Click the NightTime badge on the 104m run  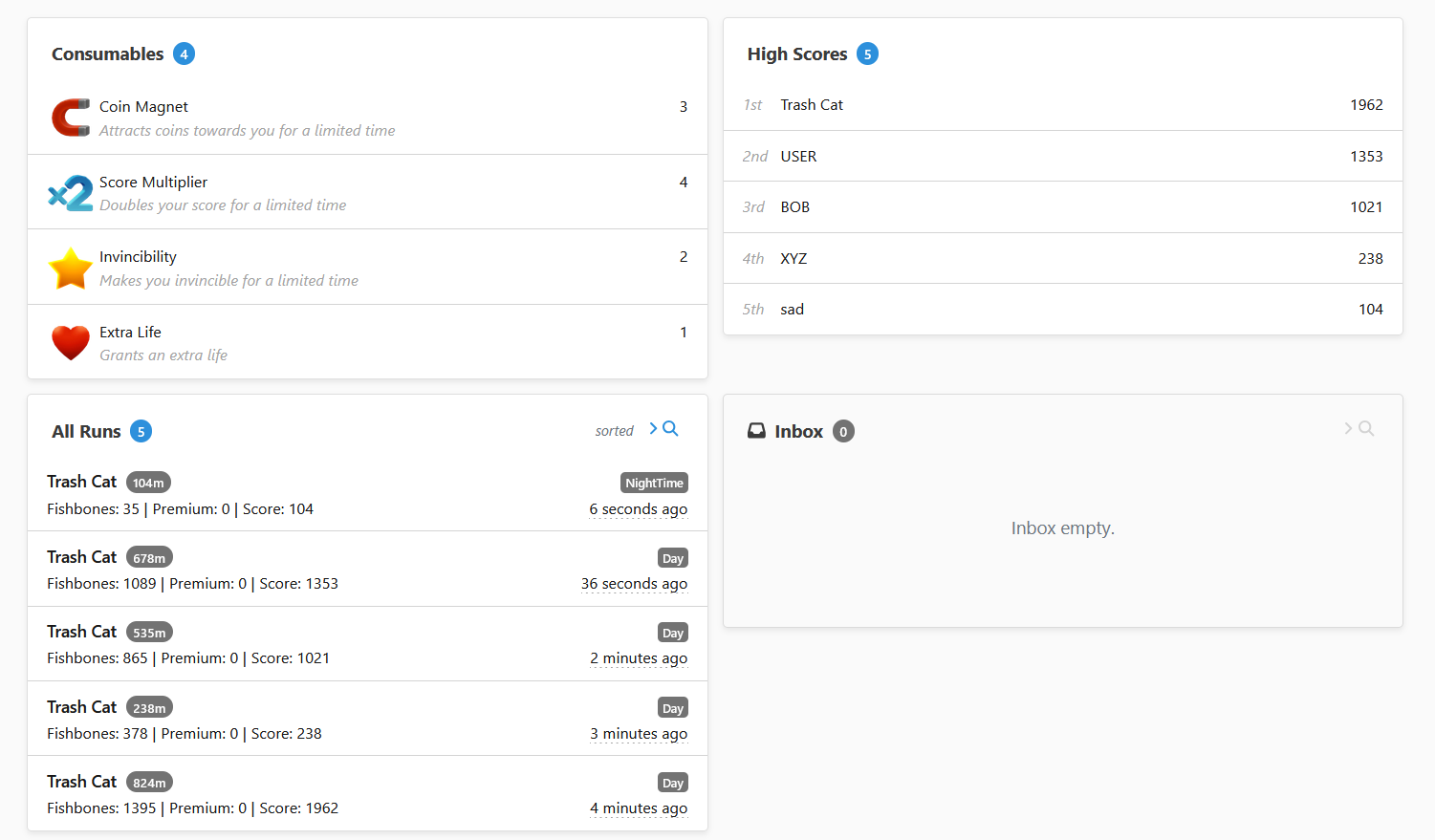654,483
